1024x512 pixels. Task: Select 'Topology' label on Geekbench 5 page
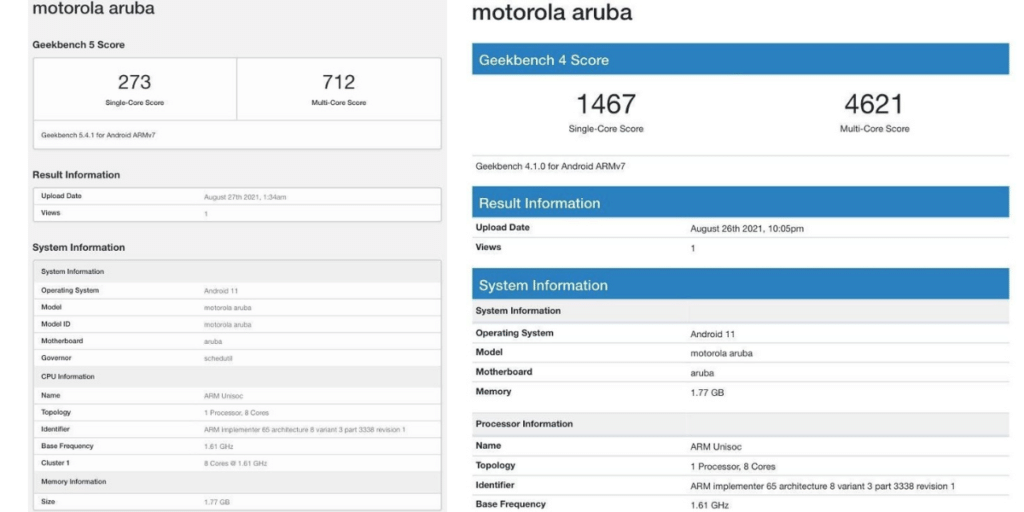56,412
